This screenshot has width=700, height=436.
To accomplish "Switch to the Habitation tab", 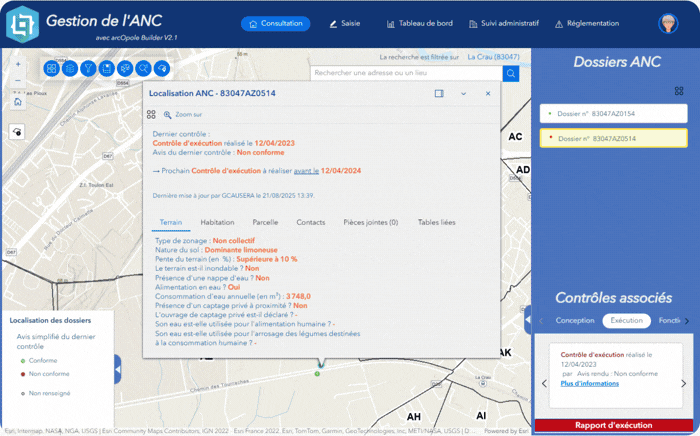I will coord(217,222).
